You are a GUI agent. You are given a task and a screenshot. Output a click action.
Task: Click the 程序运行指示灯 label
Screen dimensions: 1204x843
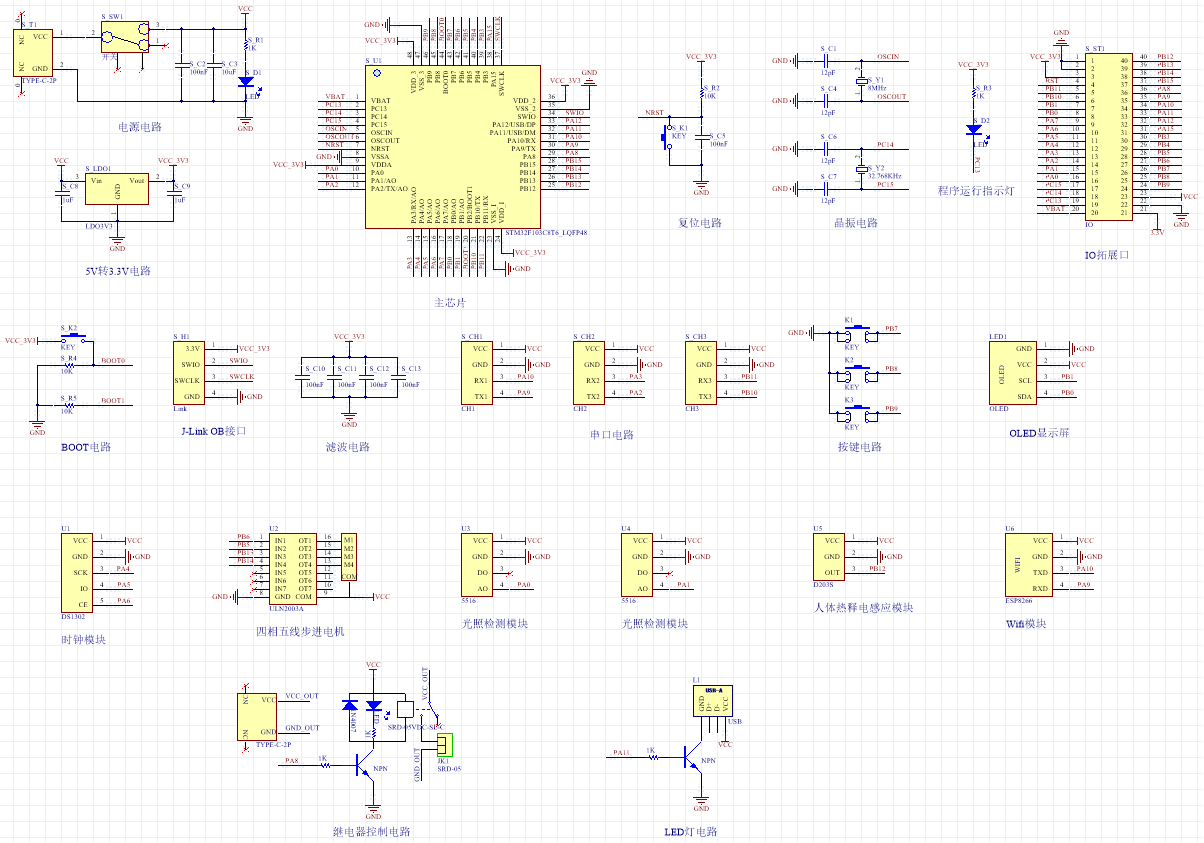[975, 190]
